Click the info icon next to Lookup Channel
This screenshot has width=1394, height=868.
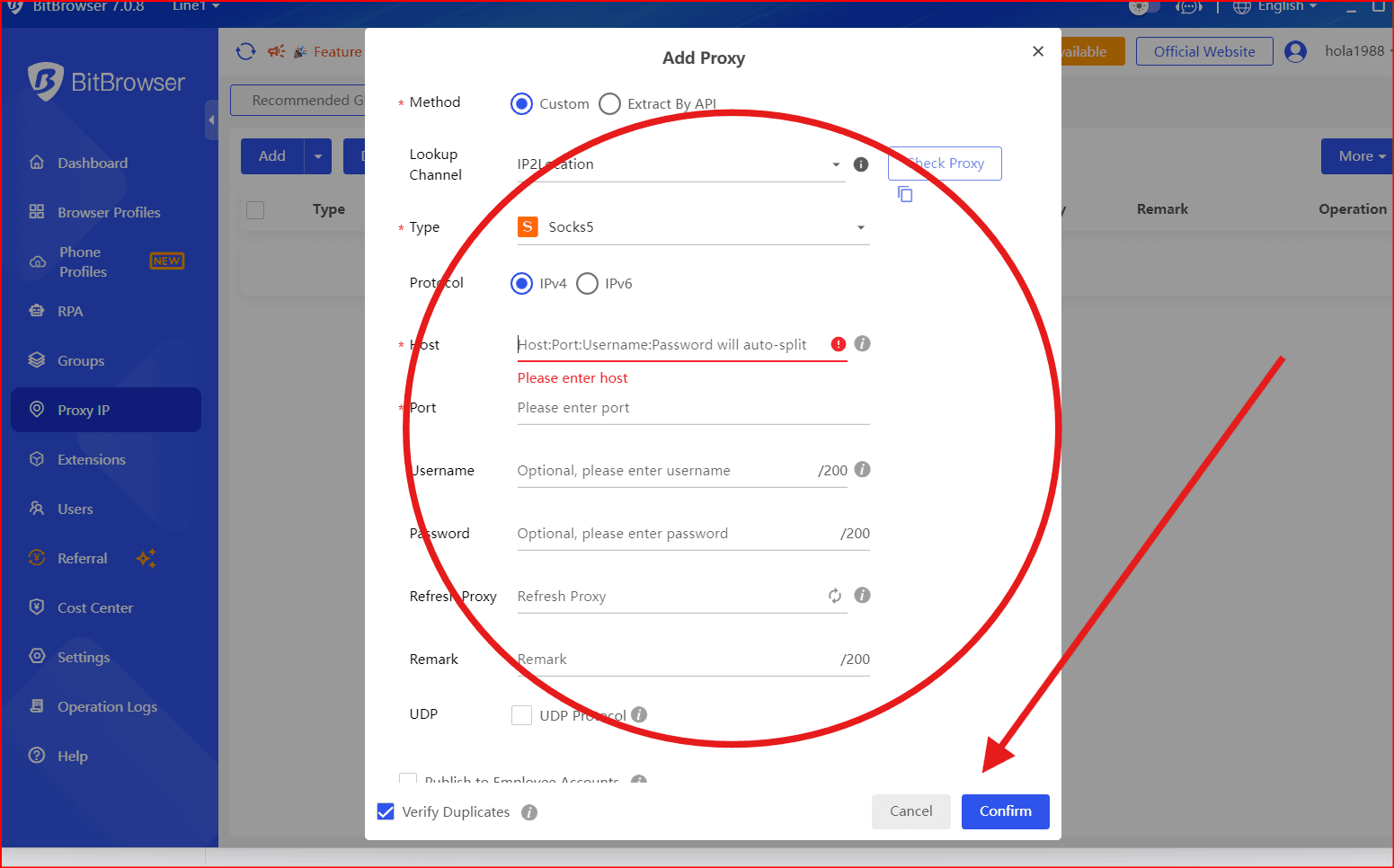point(861,164)
